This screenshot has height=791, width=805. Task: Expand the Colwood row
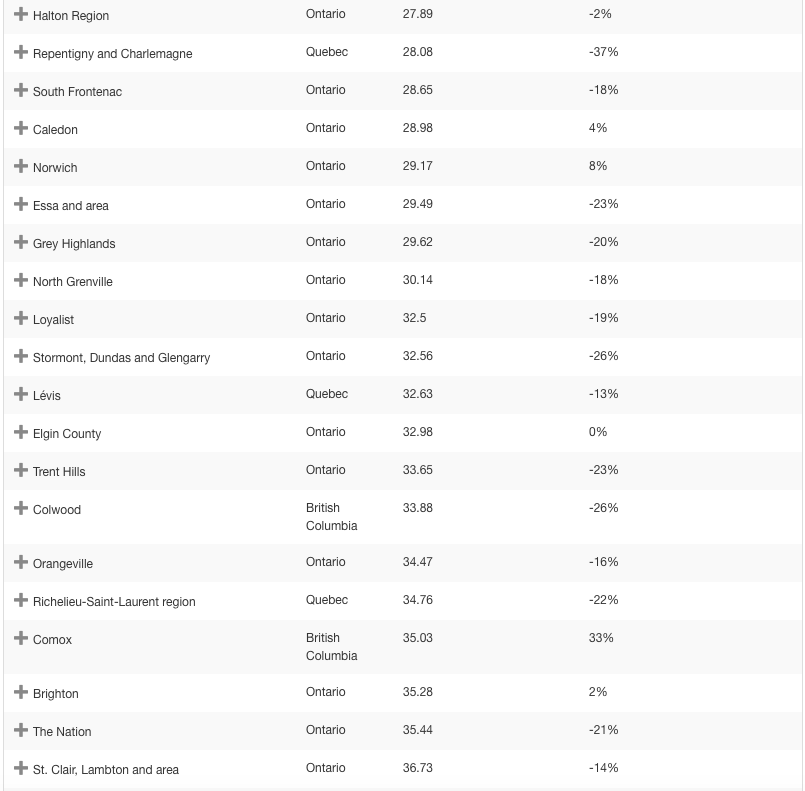tap(21, 508)
